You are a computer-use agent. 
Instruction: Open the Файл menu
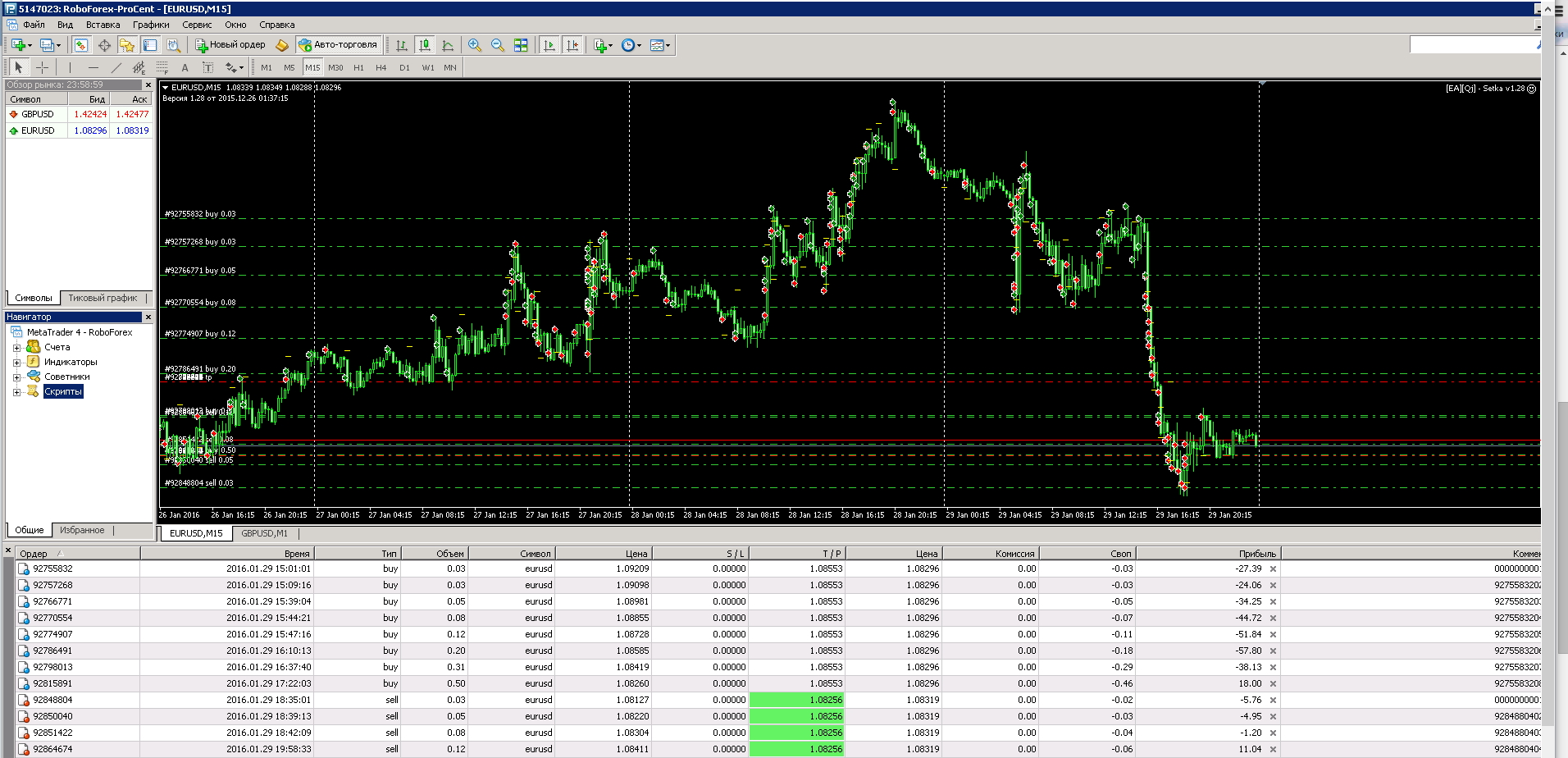(34, 25)
